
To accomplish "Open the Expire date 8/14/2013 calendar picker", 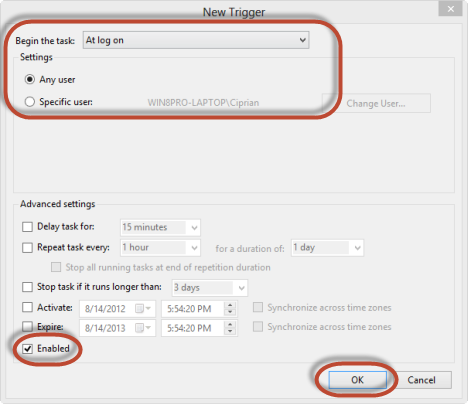I will click(143, 328).
